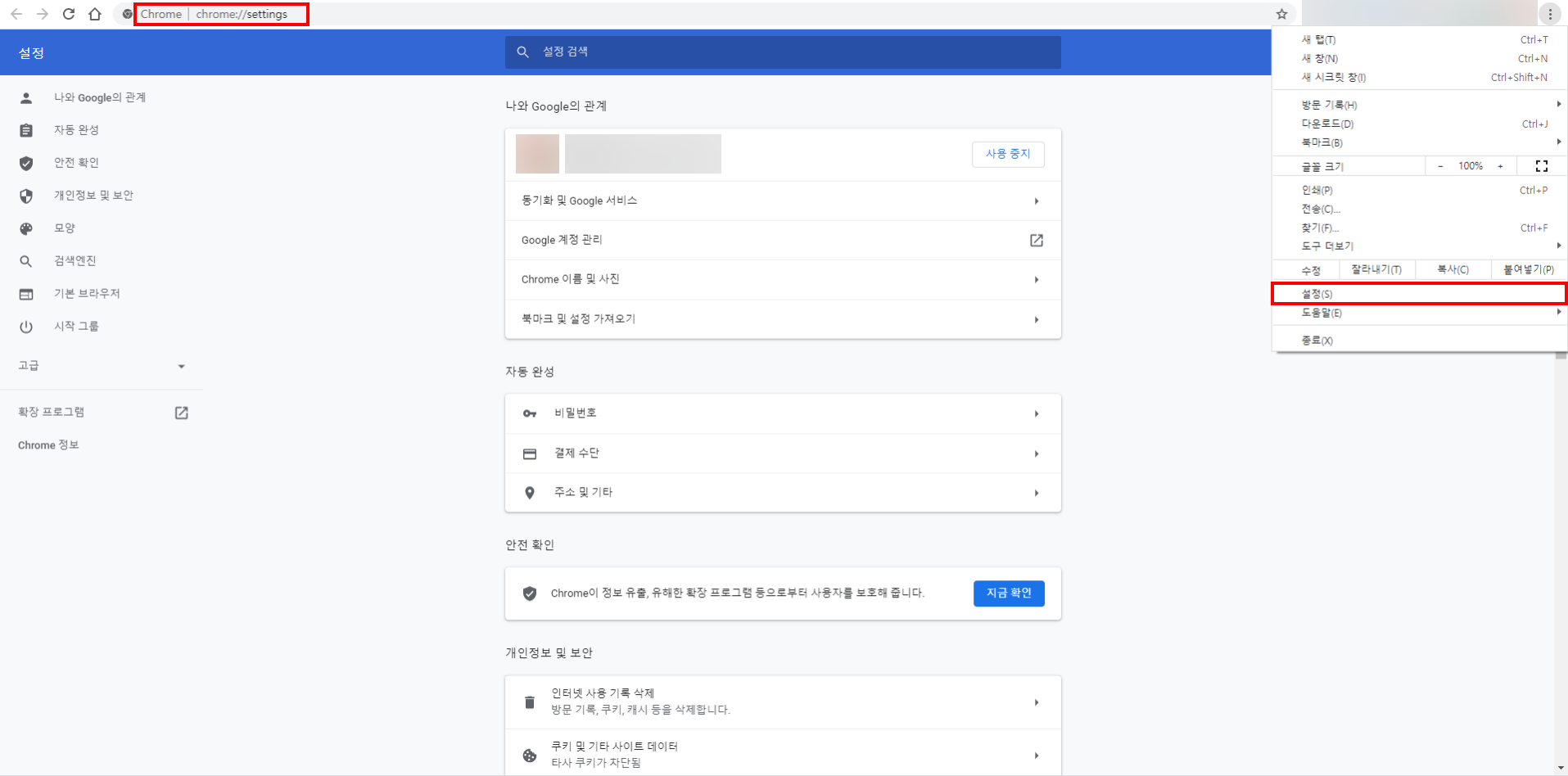Expand the 고급 section in sidebar
This screenshot has height=776, width=1568.
(102, 366)
